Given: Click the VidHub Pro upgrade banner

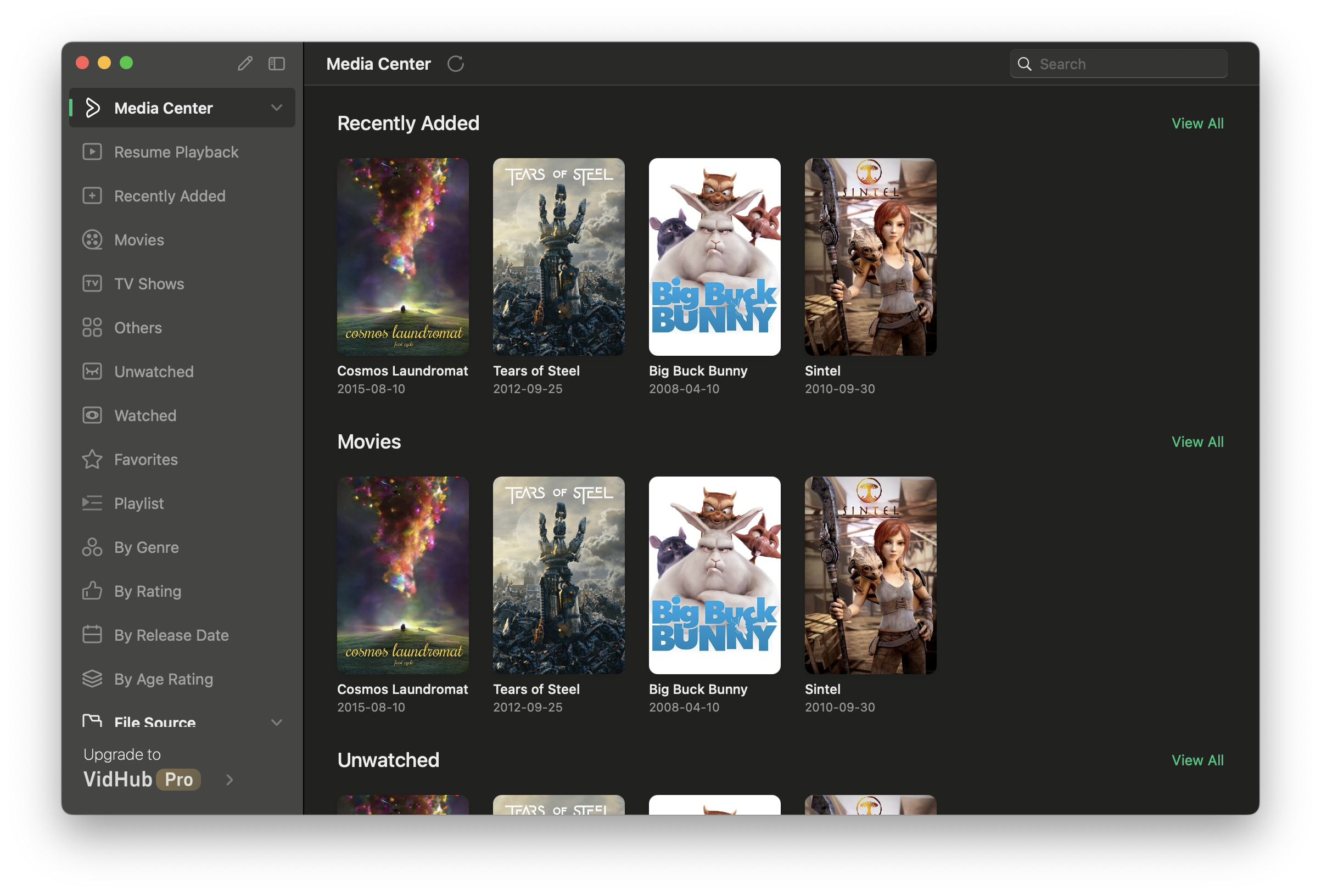Looking at the screenshot, I should pyautogui.click(x=159, y=769).
